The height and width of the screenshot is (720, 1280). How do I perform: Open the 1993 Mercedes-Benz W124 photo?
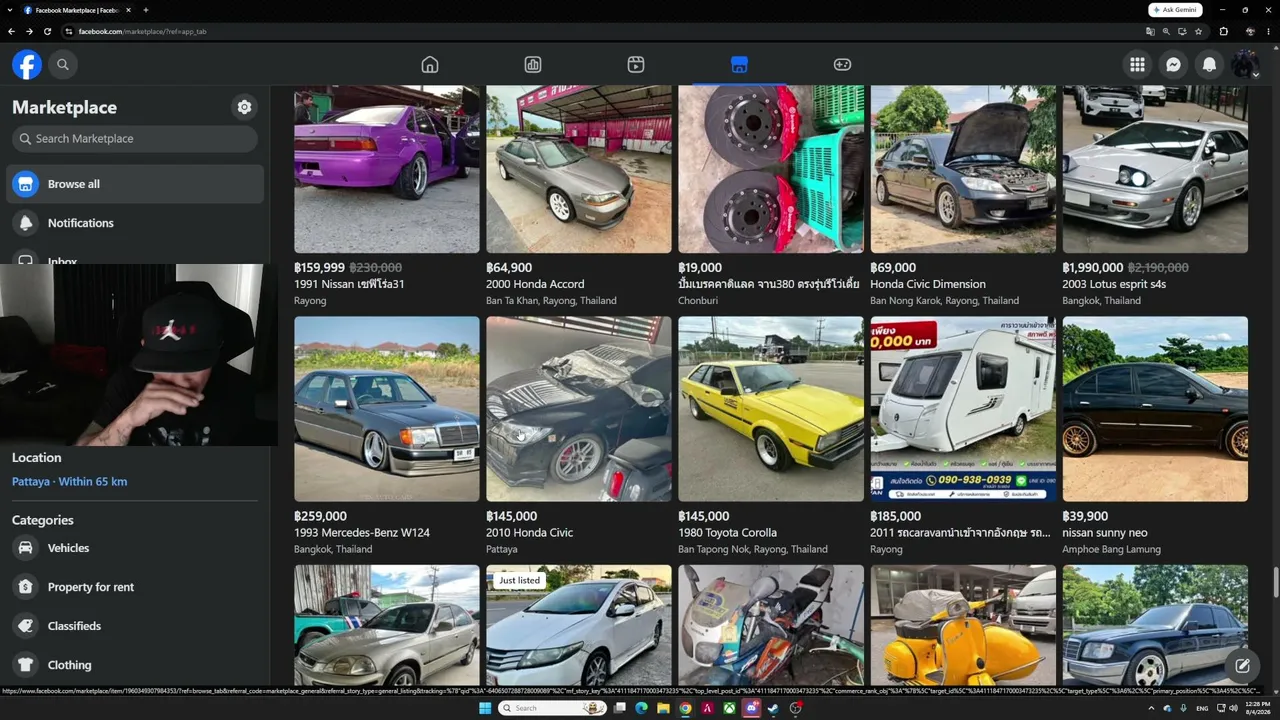(x=387, y=409)
